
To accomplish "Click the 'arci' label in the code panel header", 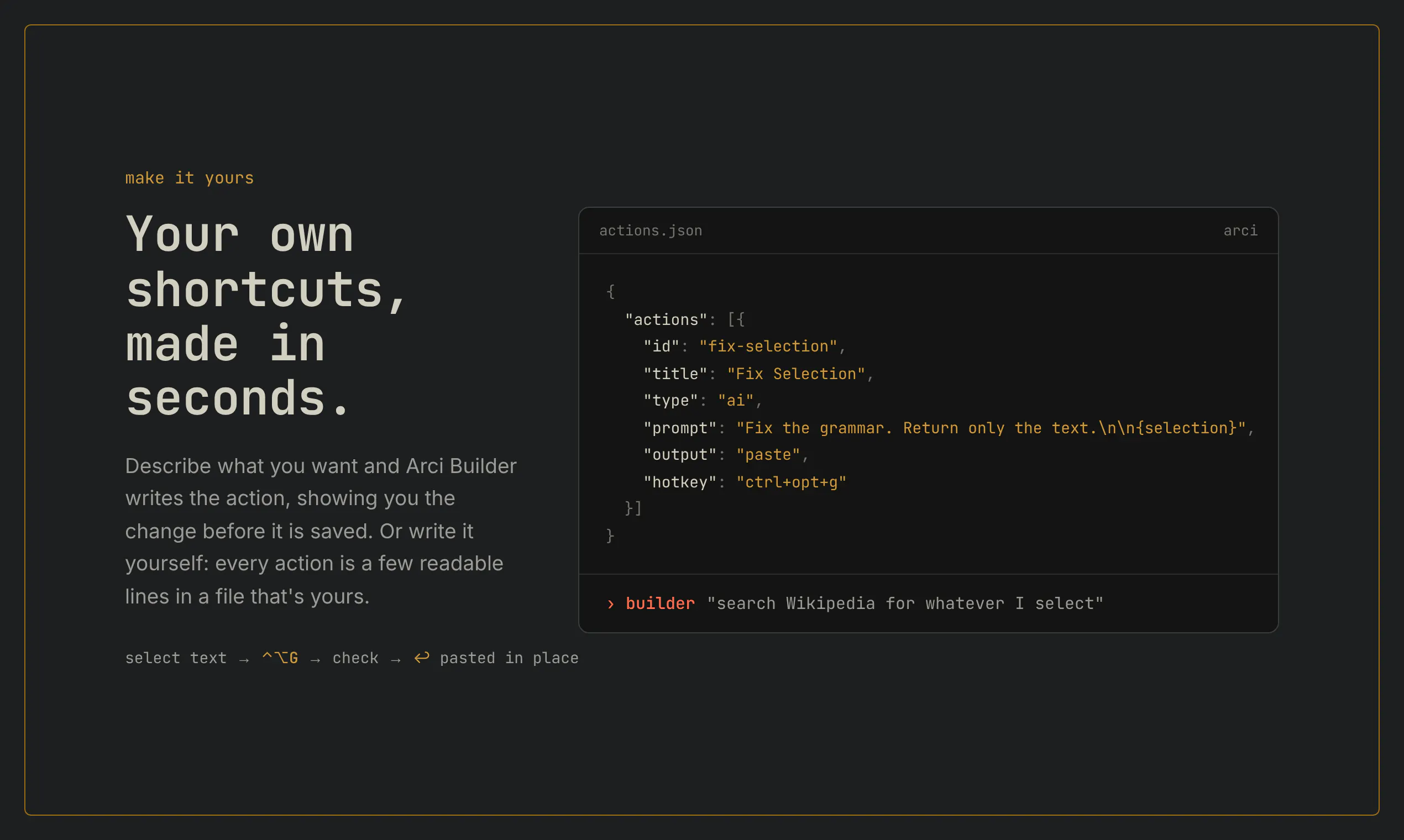I will (1240, 230).
